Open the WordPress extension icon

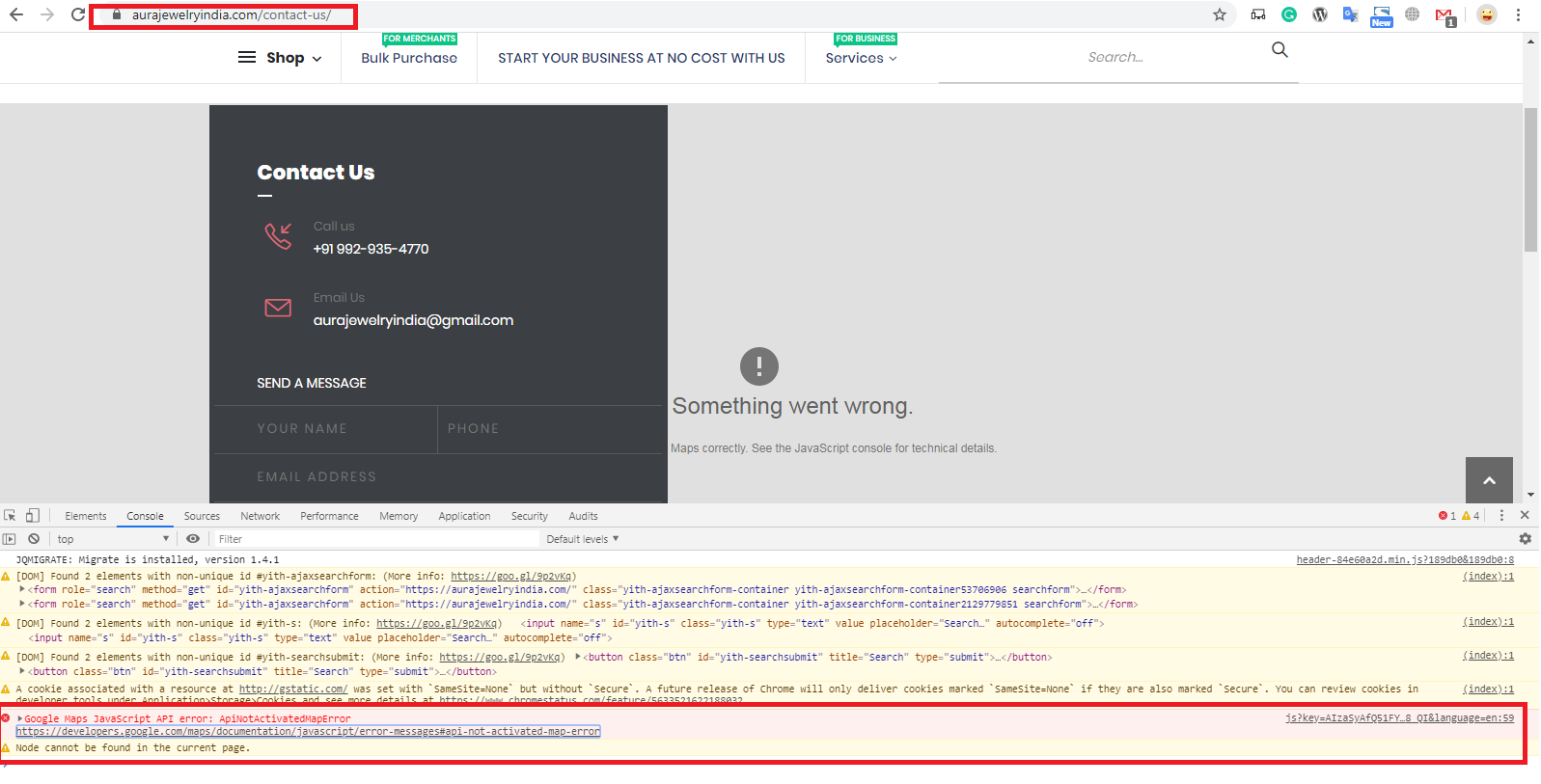pyautogui.click(x=1320, y=14)
